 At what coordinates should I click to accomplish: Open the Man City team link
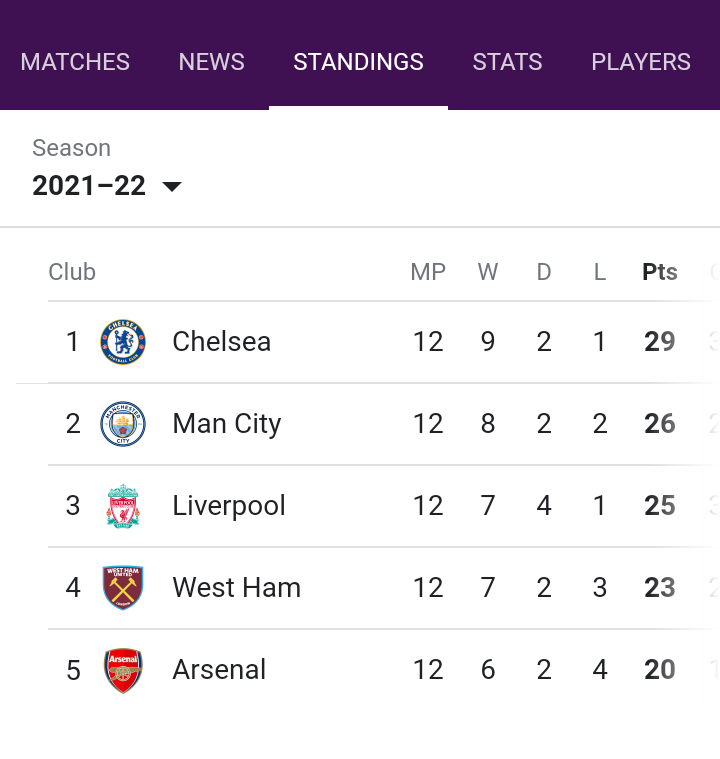tap(227, 424)
